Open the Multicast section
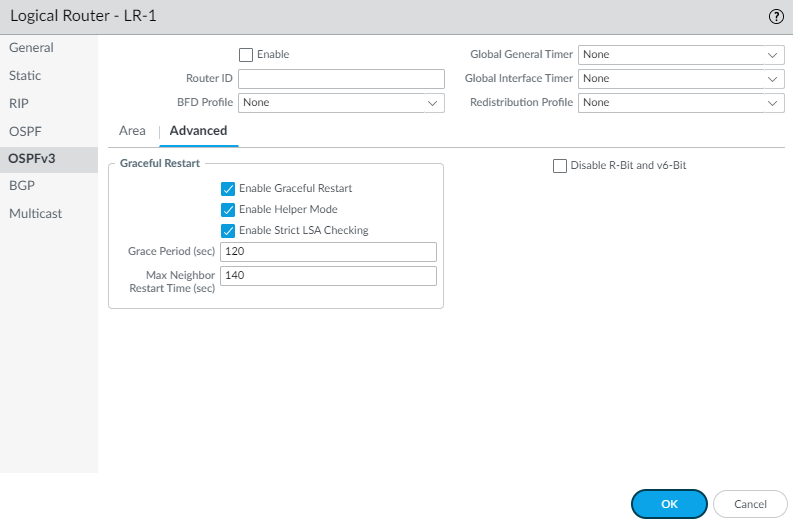793x531 pixels. pos(36,213)
